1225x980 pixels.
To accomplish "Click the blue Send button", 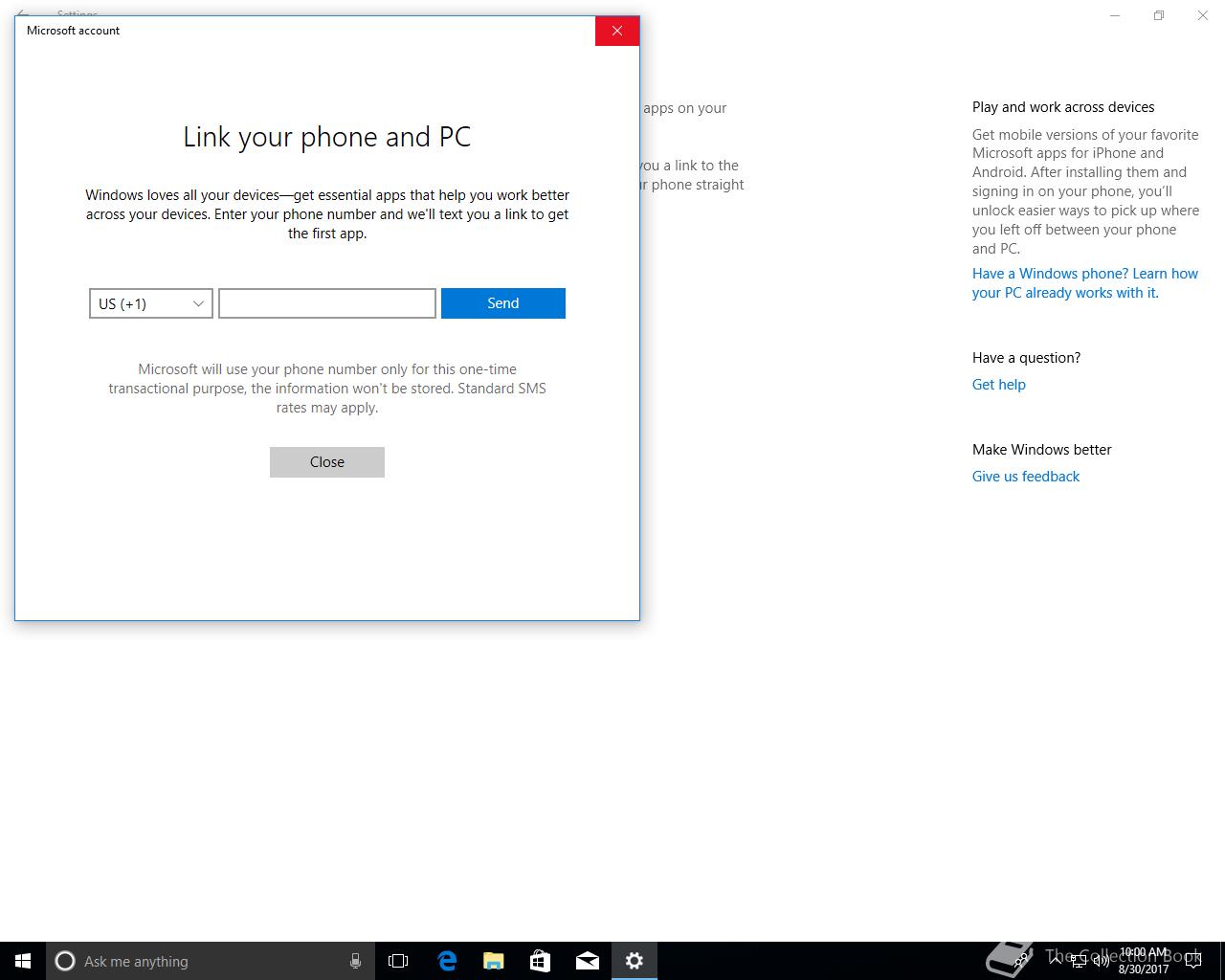I will click(x=503, y=303).
